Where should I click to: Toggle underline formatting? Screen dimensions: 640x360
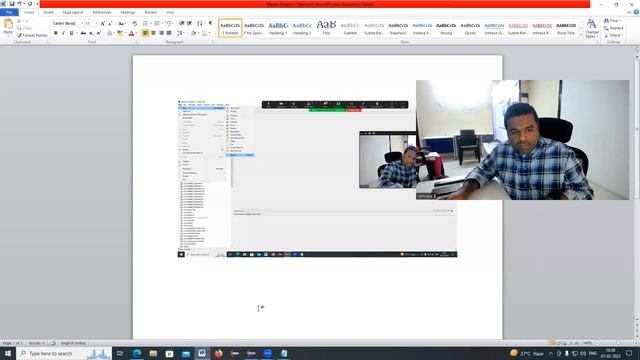click(x=71, y=33)
